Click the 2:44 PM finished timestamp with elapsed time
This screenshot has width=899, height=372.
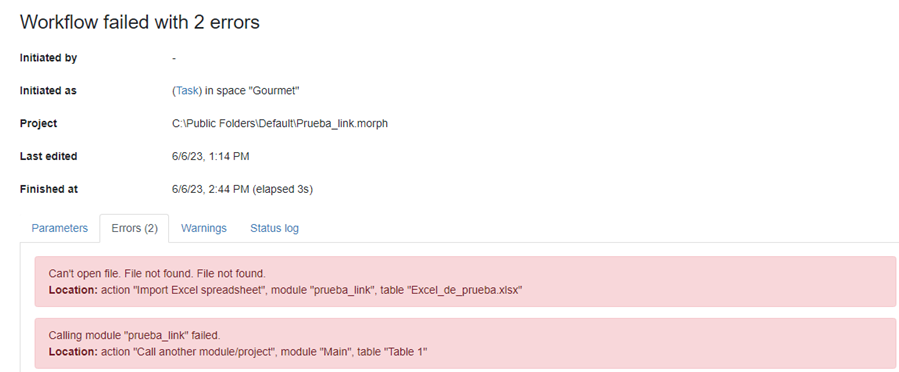pyautogui.click(x=243, y=189)
